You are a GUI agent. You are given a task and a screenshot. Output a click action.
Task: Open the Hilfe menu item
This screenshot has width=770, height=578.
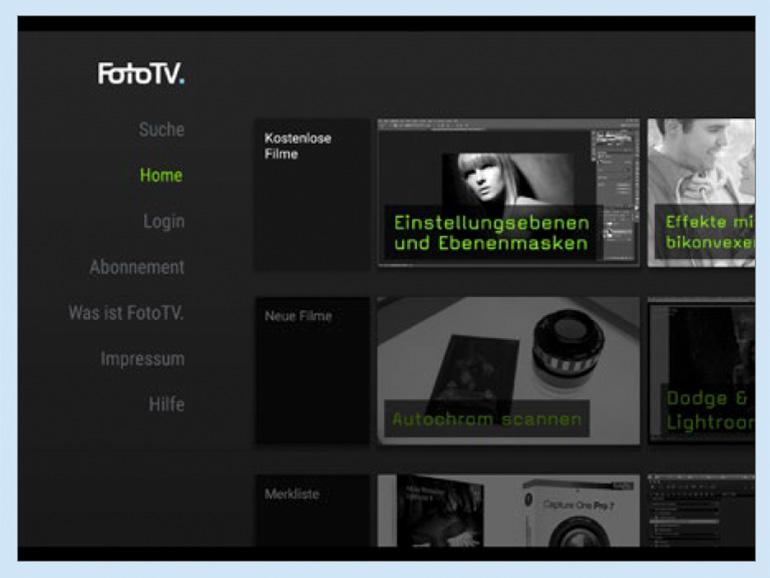coord(167,405)
